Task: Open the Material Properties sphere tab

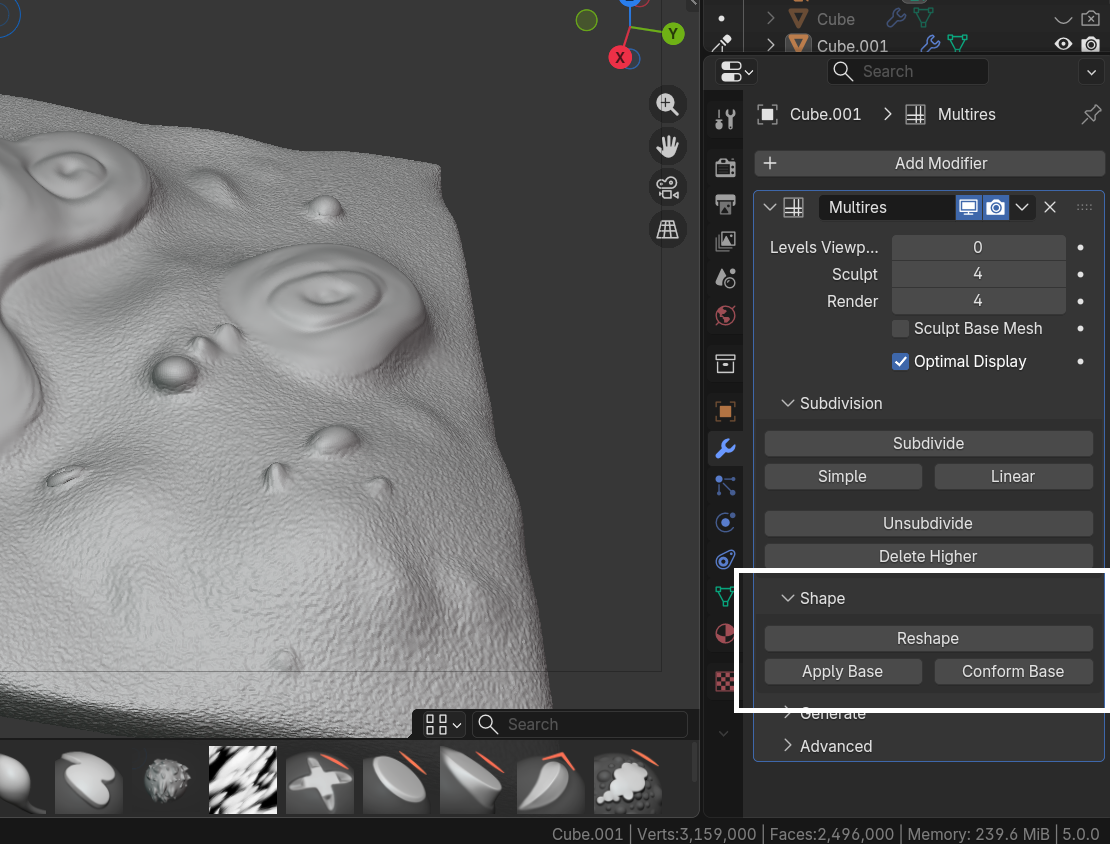Action: pos(725,633)
